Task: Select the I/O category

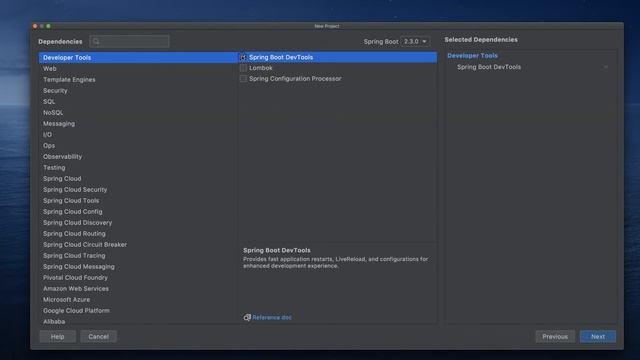Action: click(x=138, y=135)
